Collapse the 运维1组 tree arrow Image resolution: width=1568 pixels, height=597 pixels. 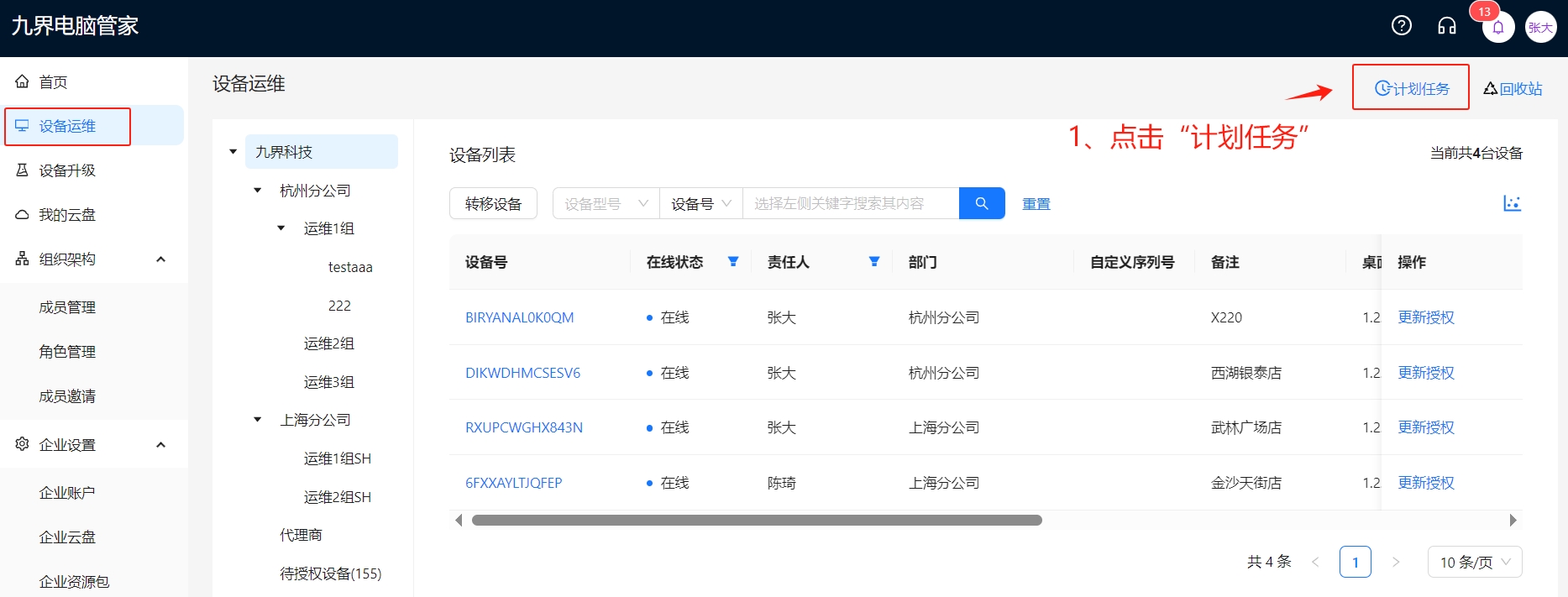[x=281, y=228]
